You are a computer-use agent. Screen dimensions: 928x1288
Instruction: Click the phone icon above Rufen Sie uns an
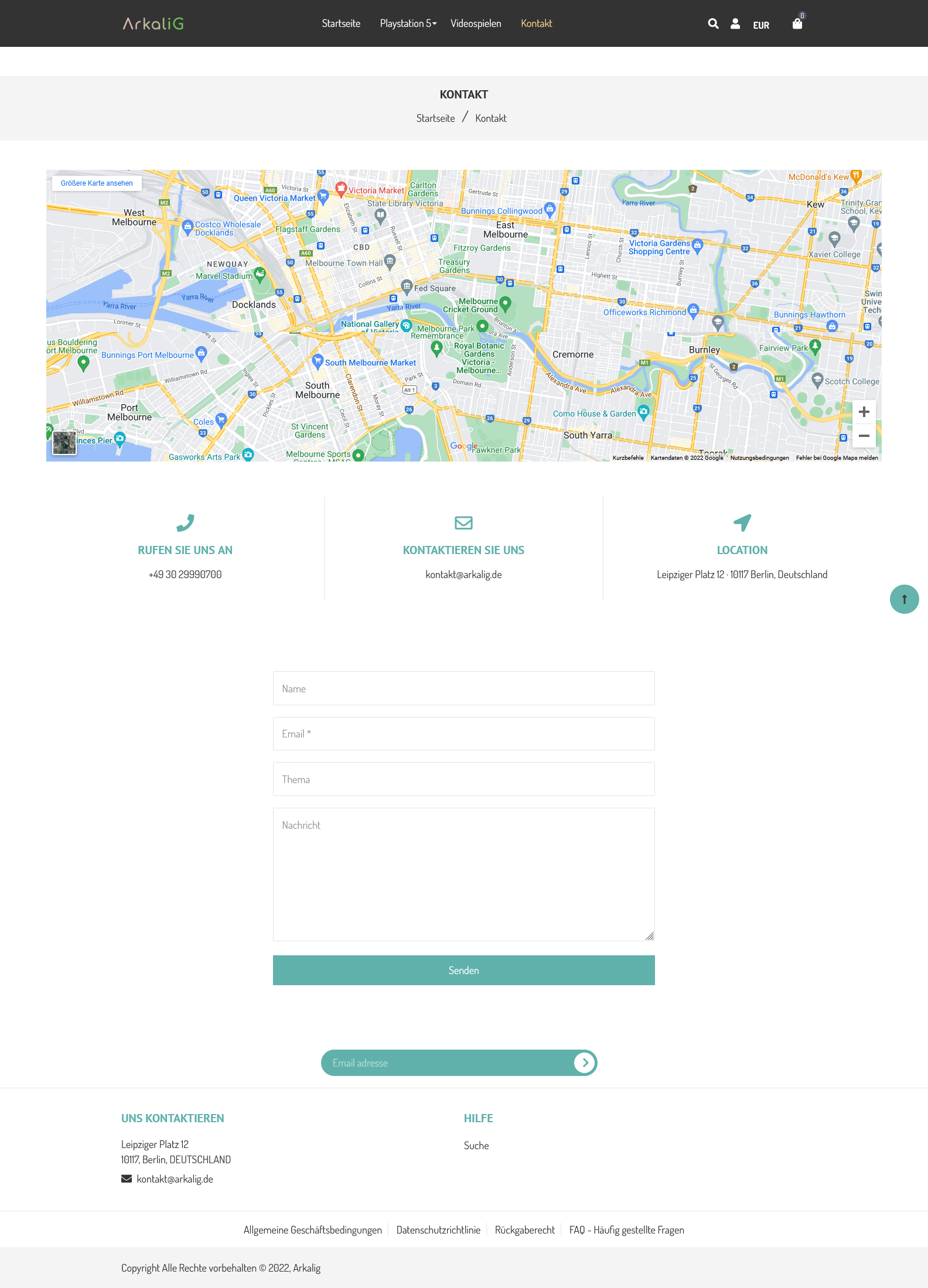(x=185, y=522)
